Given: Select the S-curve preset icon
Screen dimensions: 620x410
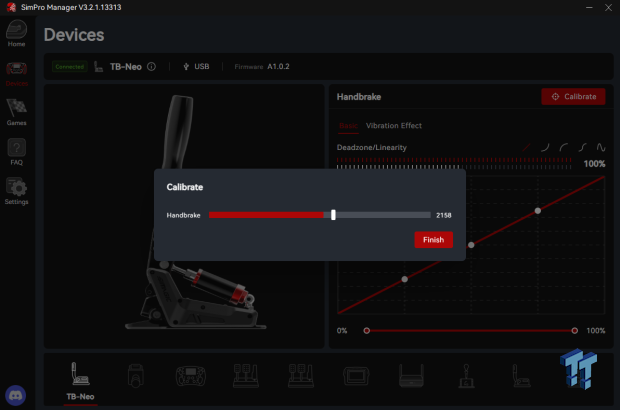Looking at the screenshot, I should 582,147.
